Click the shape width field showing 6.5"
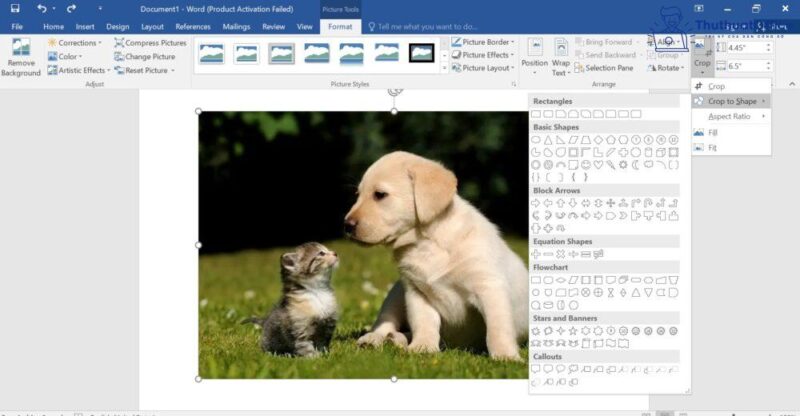The width and height of the screenshot is (800, 416). tap(746, 66)
